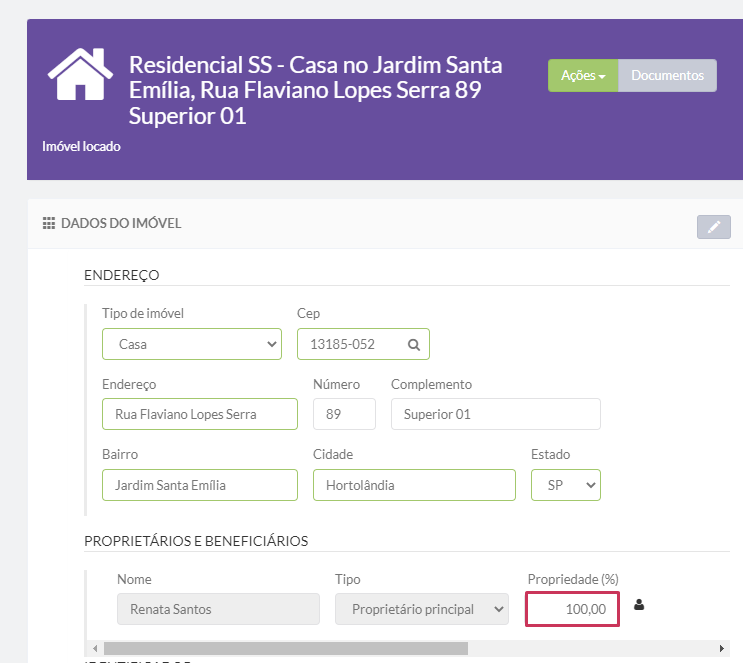The width and height of the screenshot is (743, 663).
Task: Click the Bairro field Jardim Santa Emília
Action: coord(200,485)
